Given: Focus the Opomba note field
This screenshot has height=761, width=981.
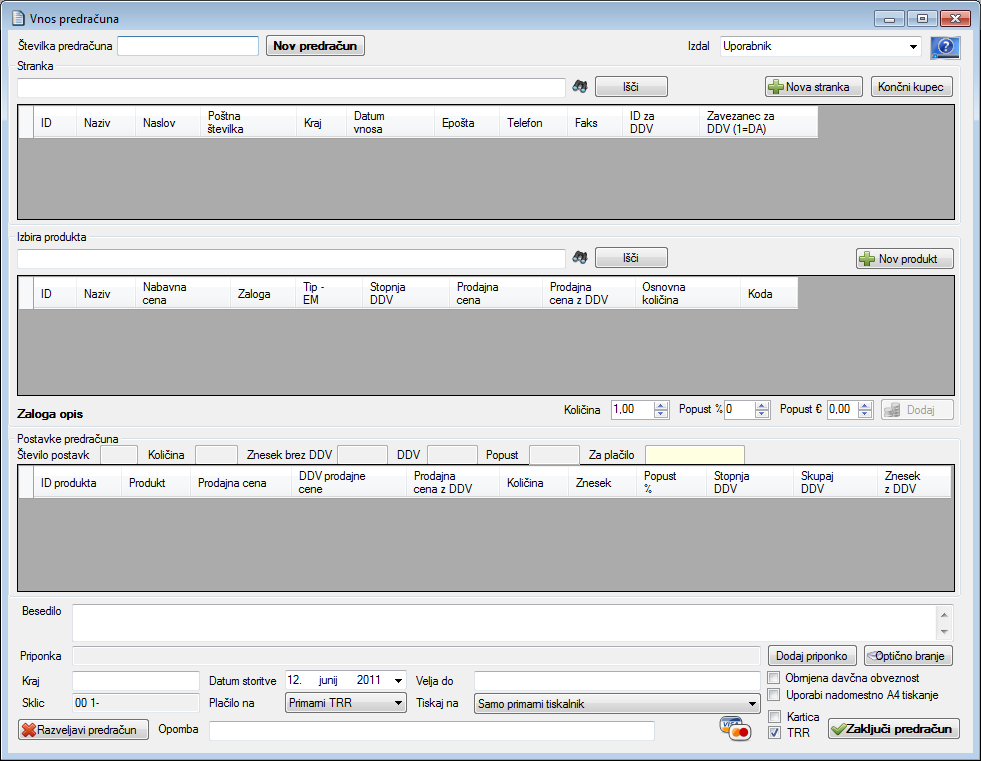Looking at the screenshot, I should [432, 730].
